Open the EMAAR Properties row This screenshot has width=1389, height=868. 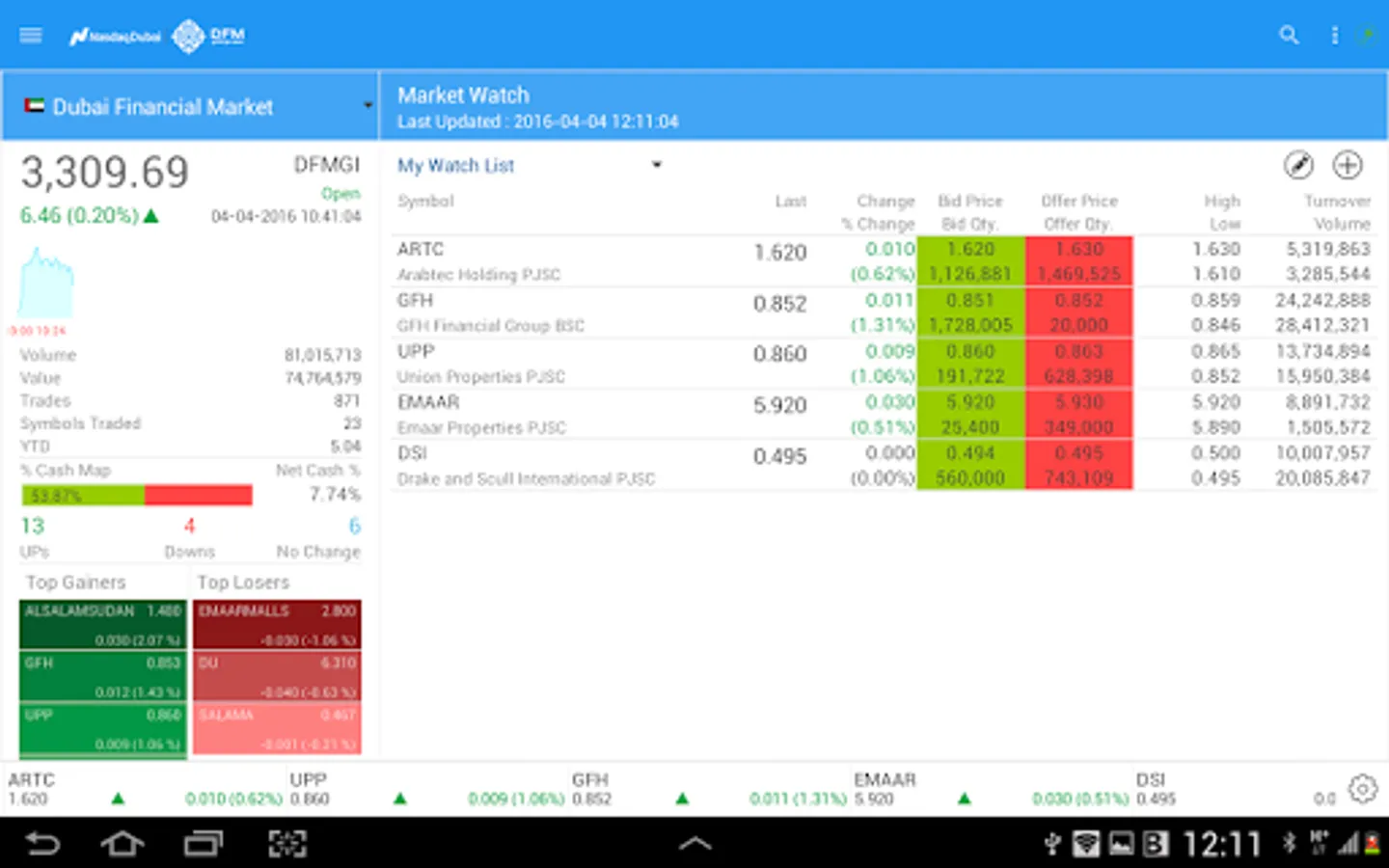click(884, 415)
